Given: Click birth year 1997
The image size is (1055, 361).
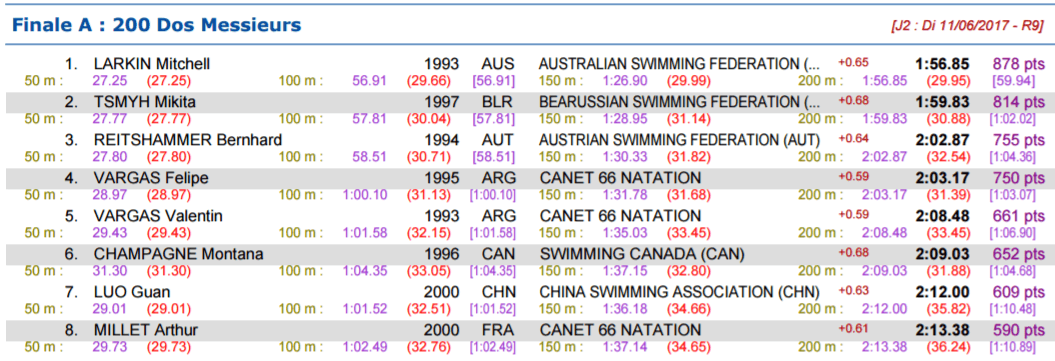Looking at the screenshot, I should click(441, 102).
